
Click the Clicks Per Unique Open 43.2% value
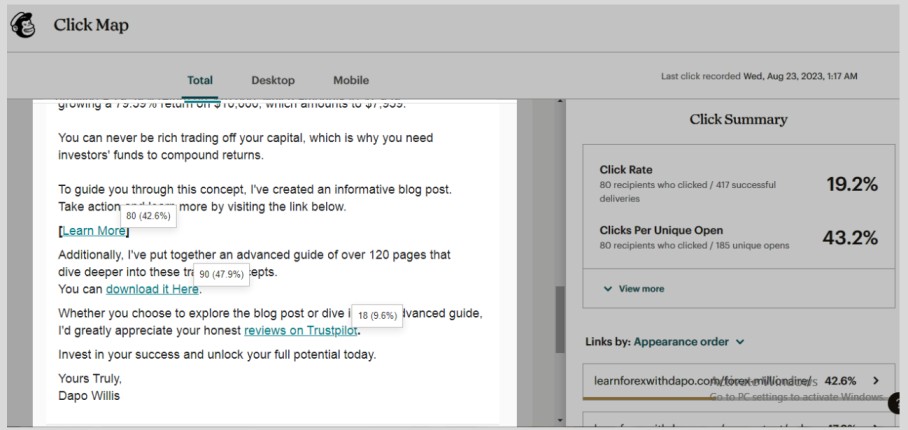tap(850, 238)
